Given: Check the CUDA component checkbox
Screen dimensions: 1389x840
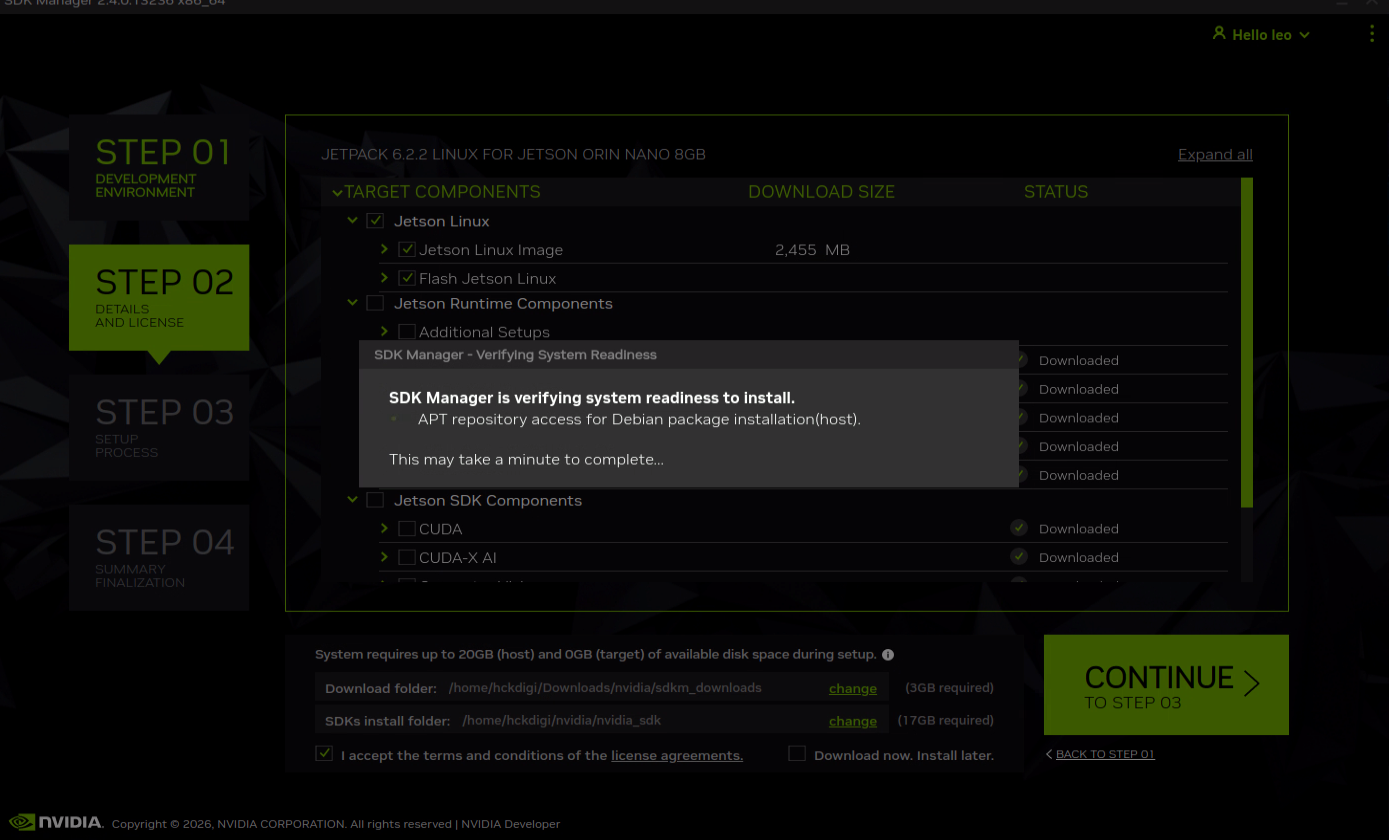Looking at the screenshot, I should click(407, 529).
